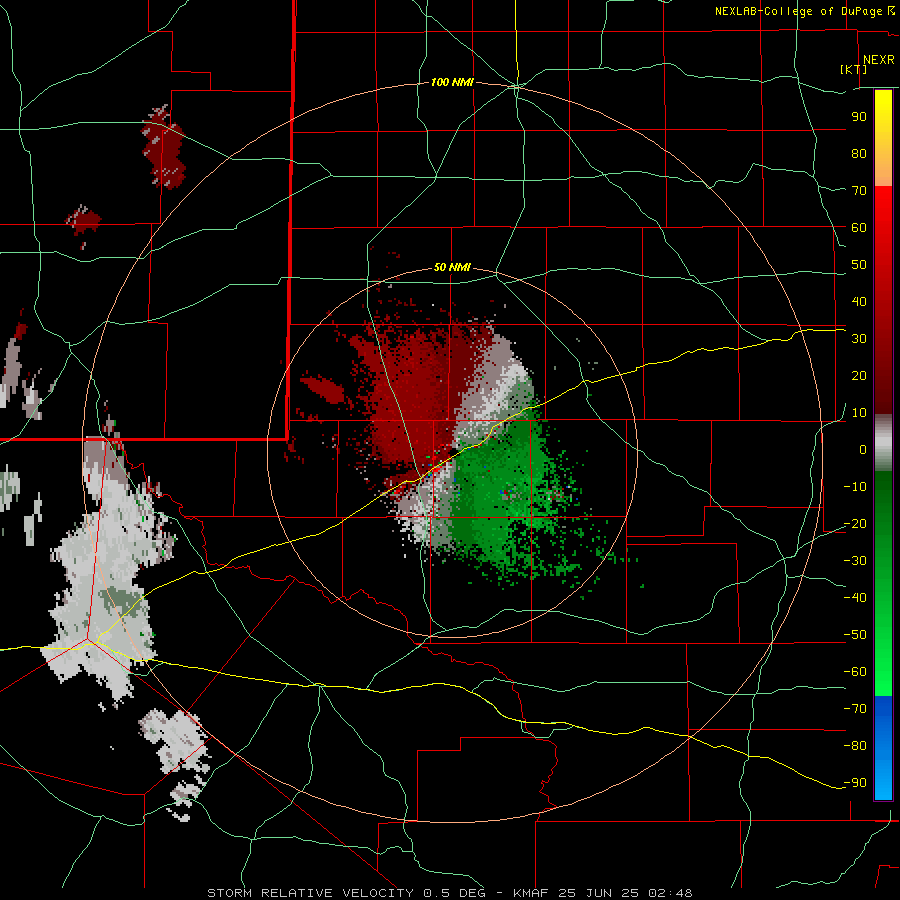Click the -30 value on velocity scale
The image size is (900, 900).
[855, 561]
